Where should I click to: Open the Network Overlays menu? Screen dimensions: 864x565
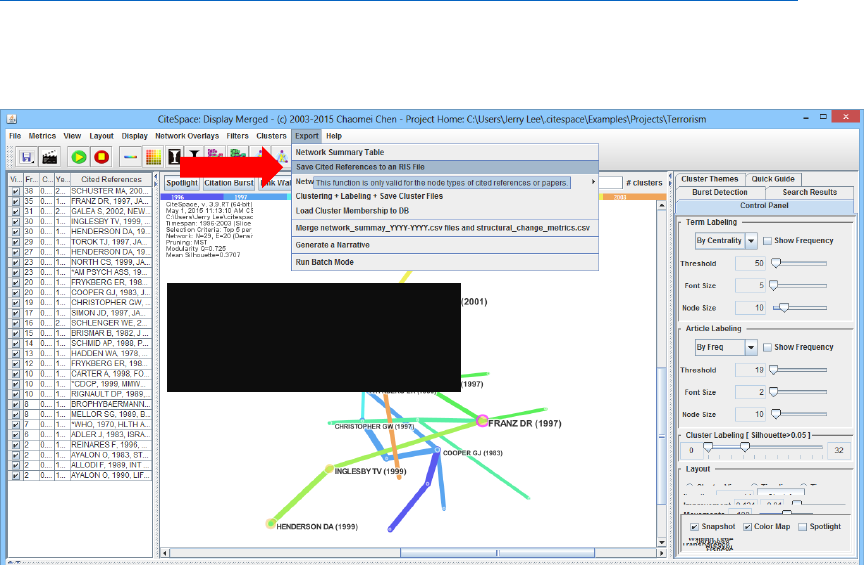pyautogui.click(x=187, y=136)
